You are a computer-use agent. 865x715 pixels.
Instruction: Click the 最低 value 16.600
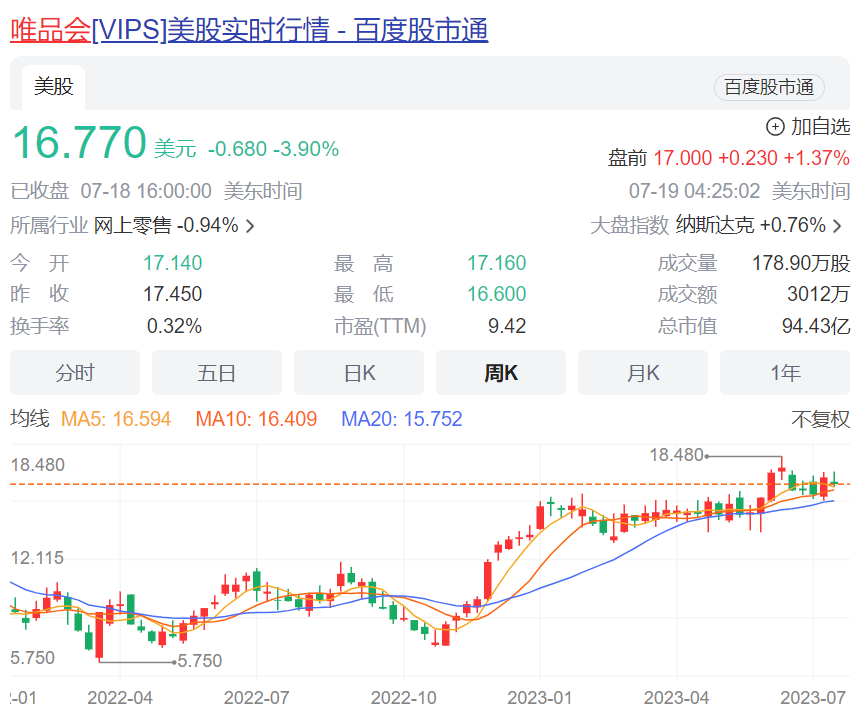click(x=496, y=294)
